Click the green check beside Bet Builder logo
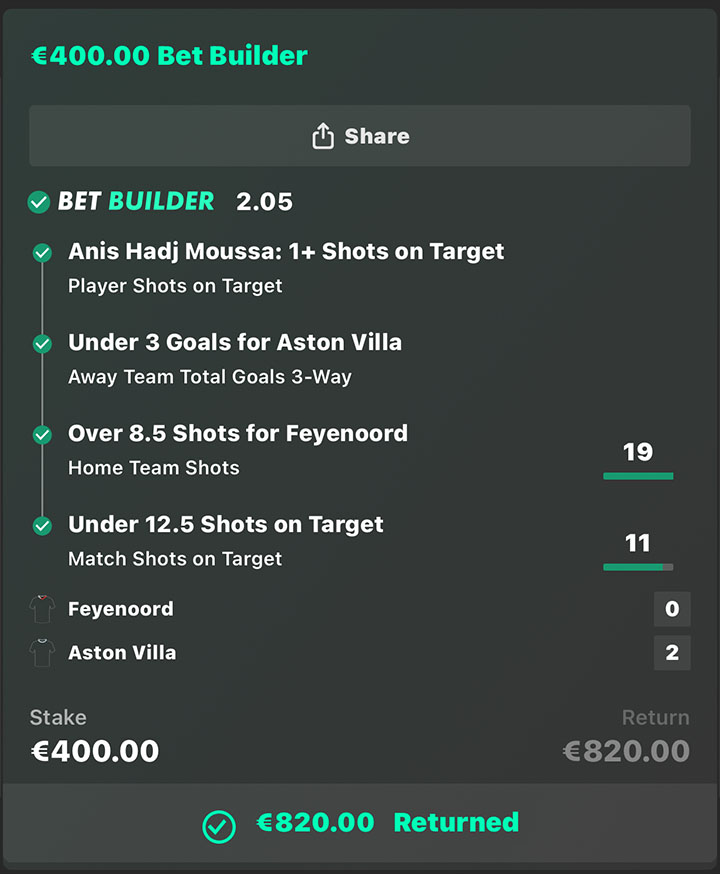 [x=39, y=202]
